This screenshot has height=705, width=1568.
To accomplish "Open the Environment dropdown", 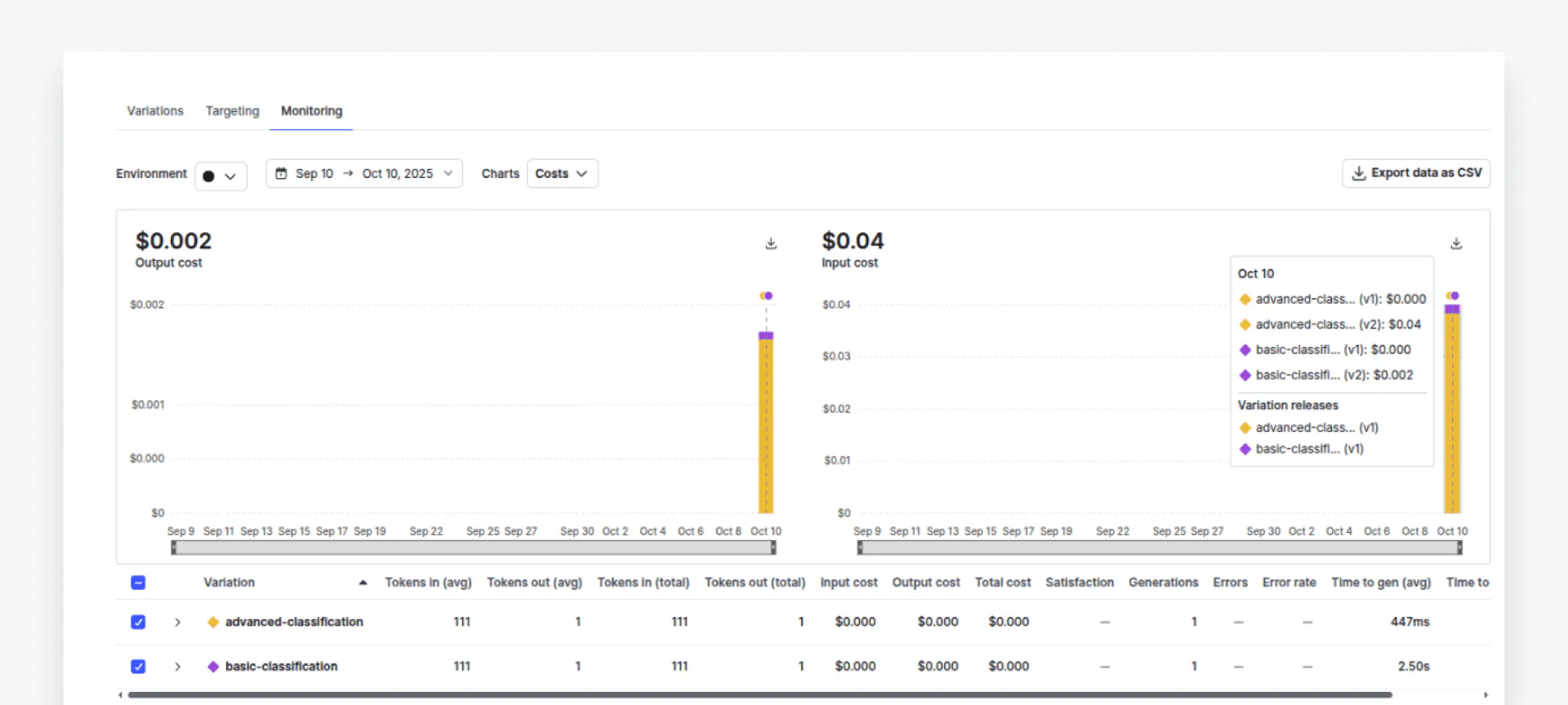I will (x=220, y=176).
